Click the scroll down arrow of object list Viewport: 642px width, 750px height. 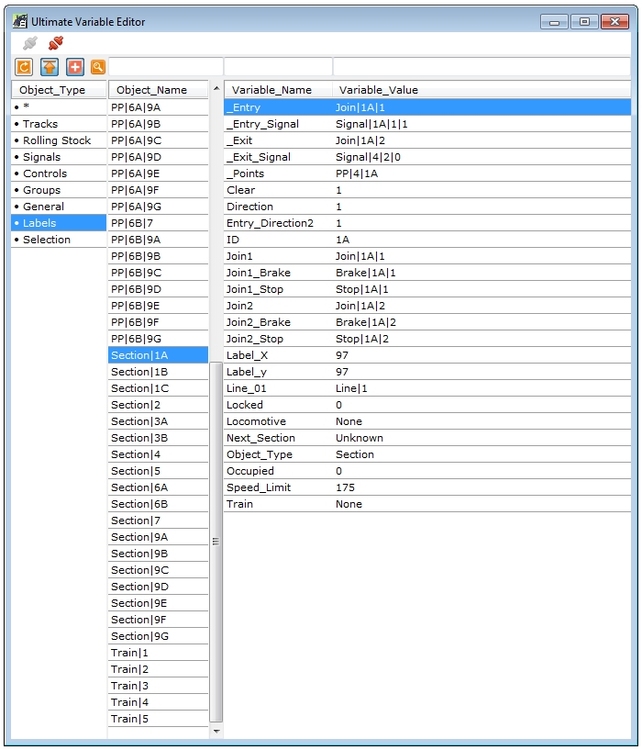tap(217, 732)
